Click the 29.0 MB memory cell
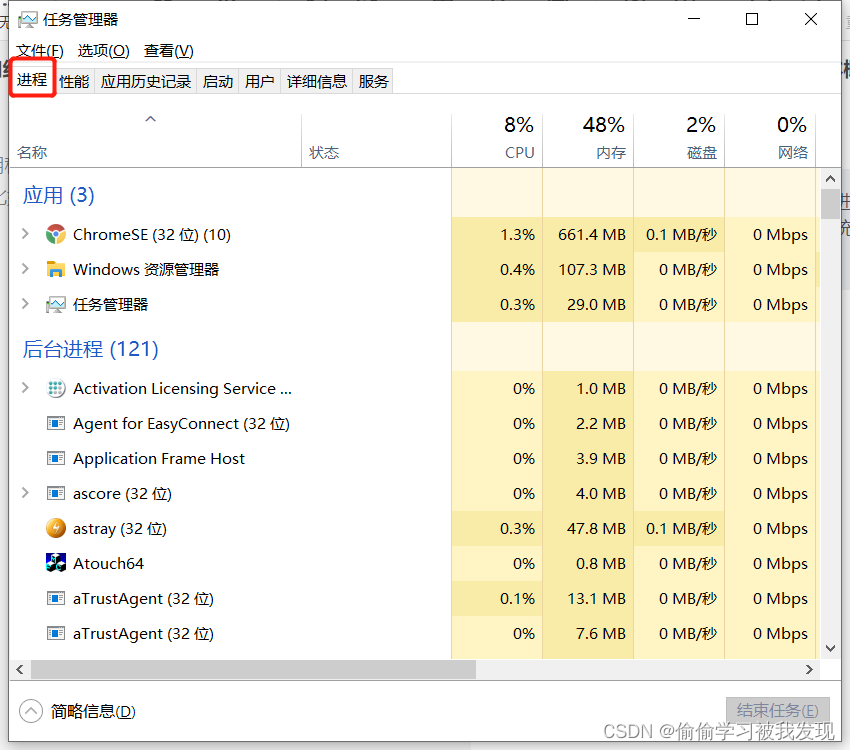 pyautogui.click(x=588, y=305)
